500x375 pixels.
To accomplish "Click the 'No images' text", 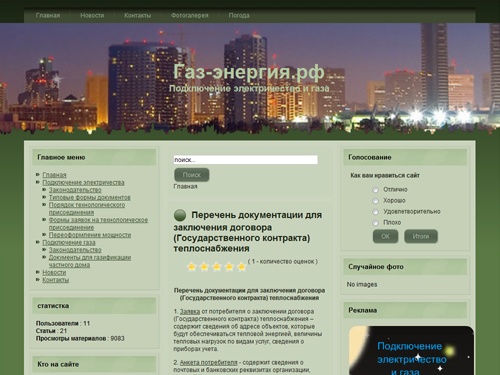I will coord(362,284).
